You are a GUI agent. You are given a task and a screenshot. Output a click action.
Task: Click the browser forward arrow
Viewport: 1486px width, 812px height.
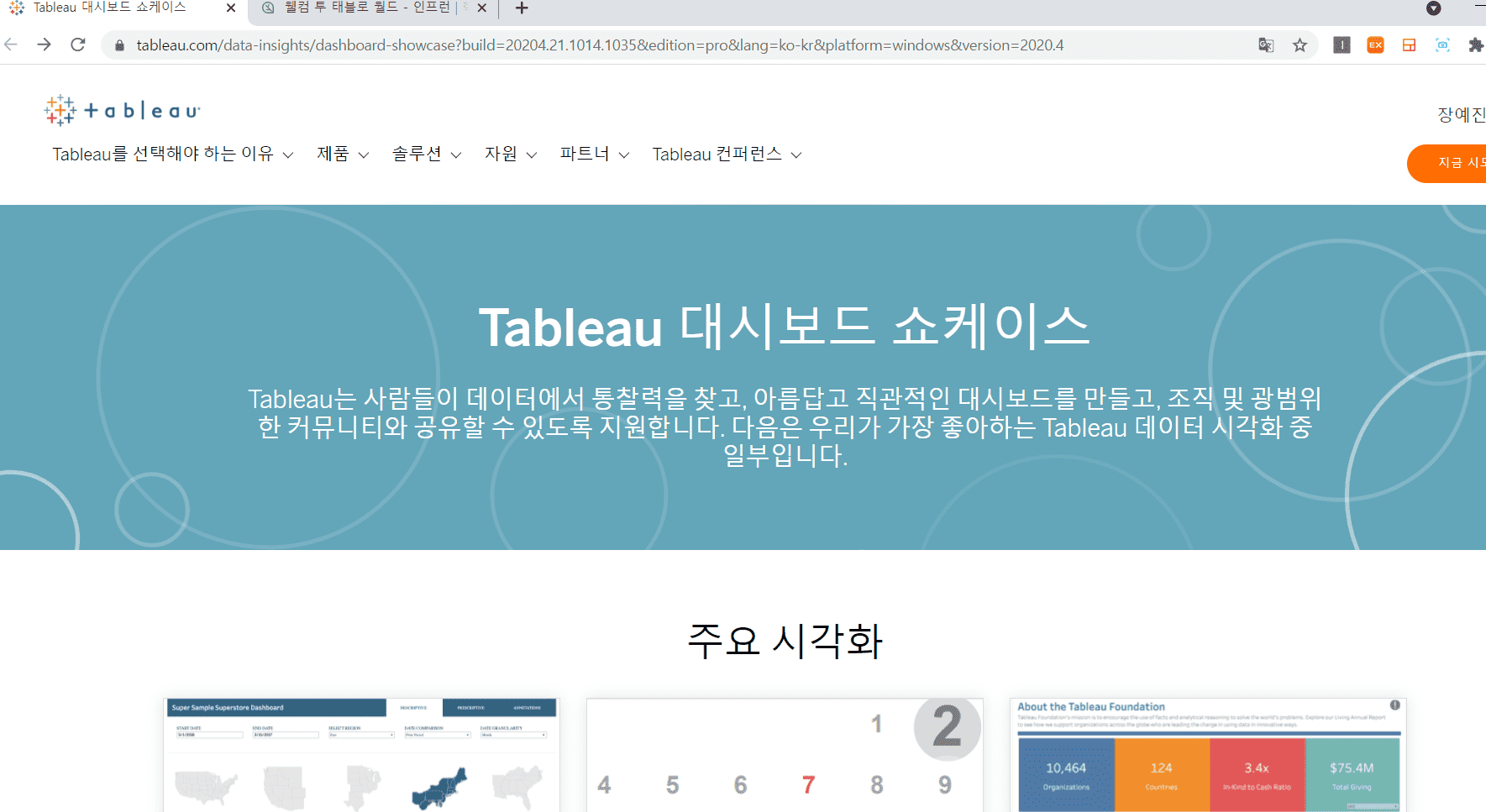click(45, 45)
